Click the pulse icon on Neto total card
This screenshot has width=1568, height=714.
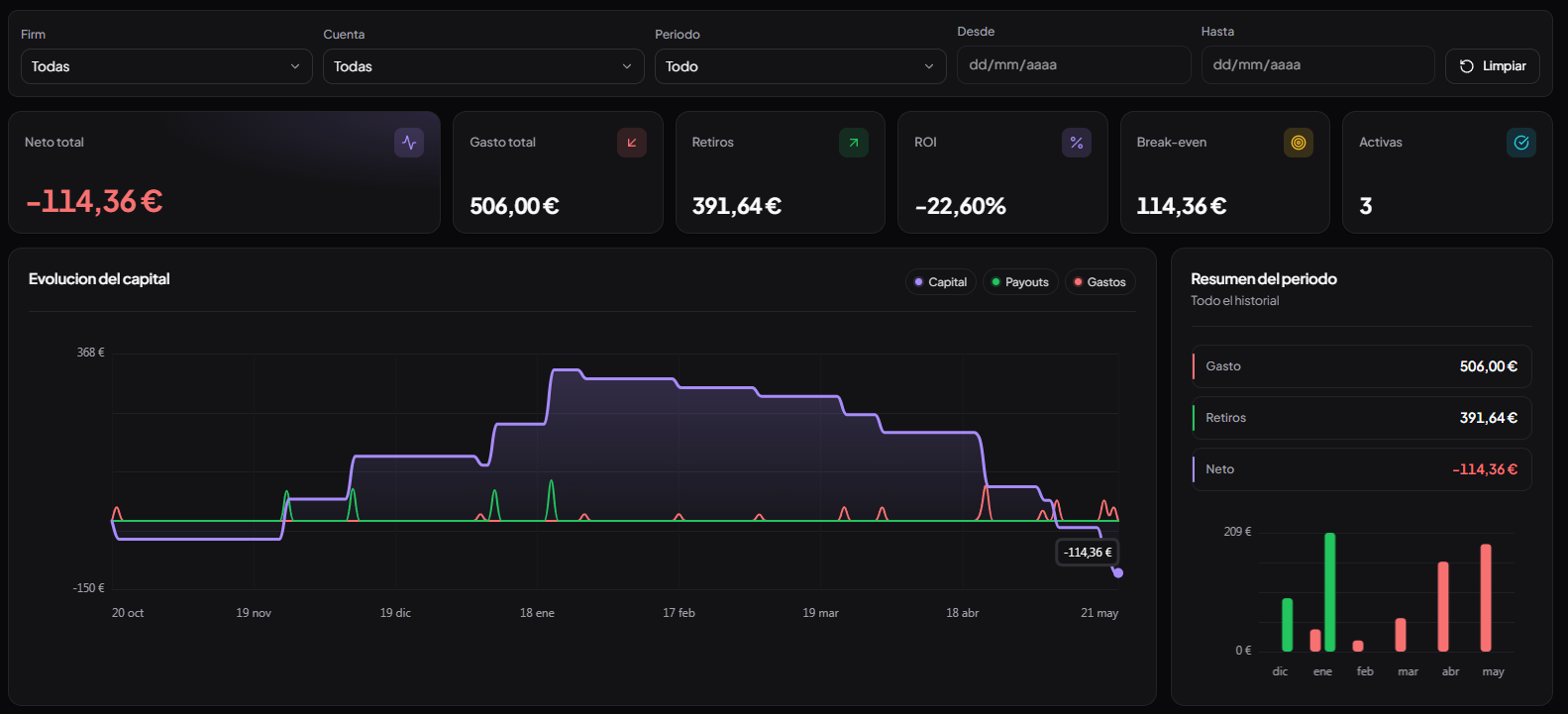pos(409,143)
